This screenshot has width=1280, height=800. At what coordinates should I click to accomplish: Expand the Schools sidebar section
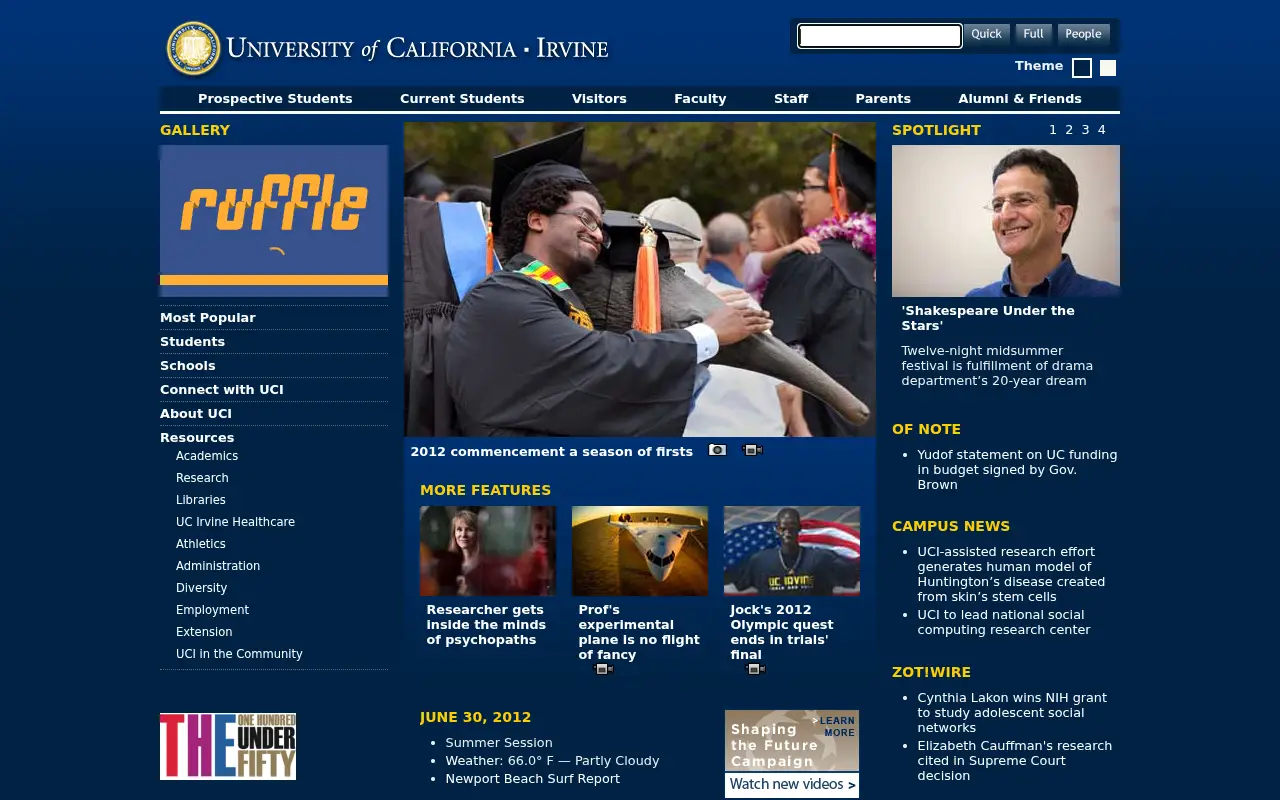188,366
